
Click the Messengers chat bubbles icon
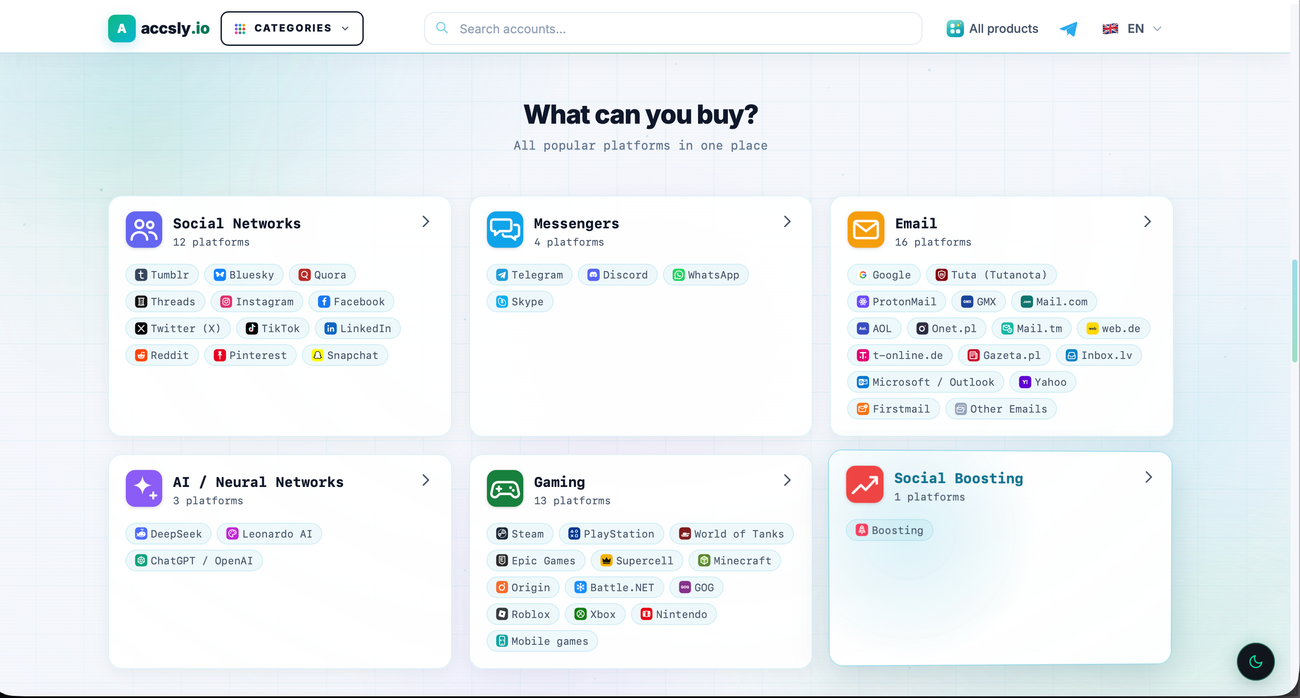coord(505,230)
